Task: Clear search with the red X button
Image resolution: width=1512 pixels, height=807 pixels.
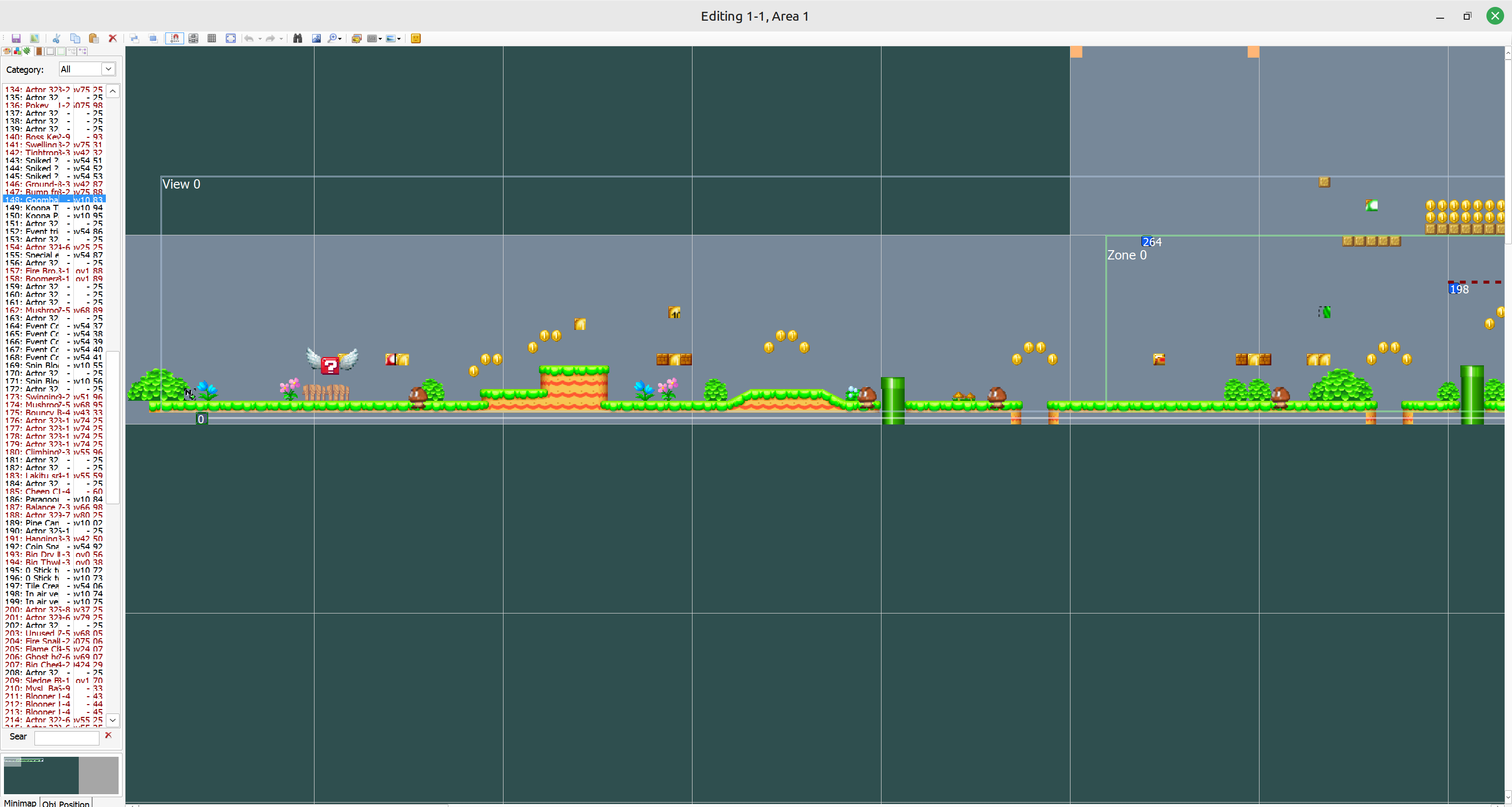Action: coord(108,735)
